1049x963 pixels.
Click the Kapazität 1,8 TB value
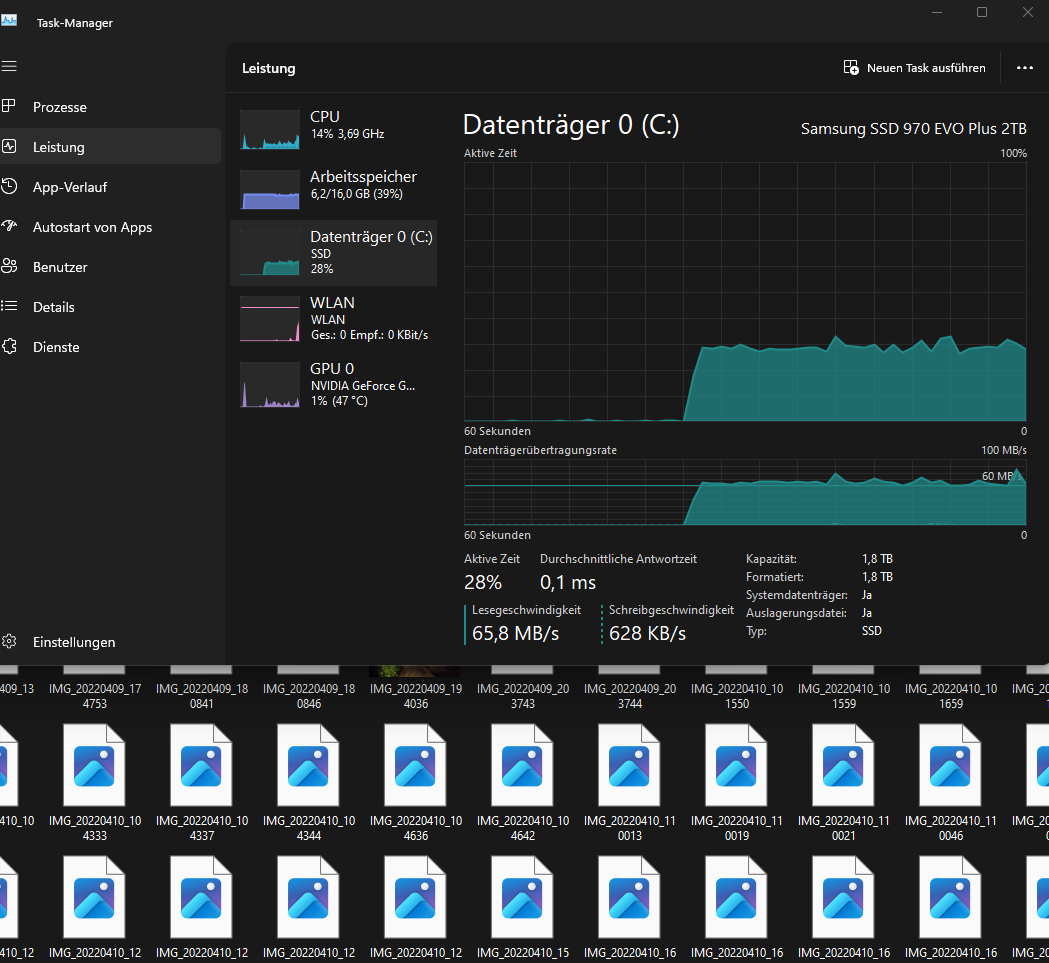click(877, 559)
